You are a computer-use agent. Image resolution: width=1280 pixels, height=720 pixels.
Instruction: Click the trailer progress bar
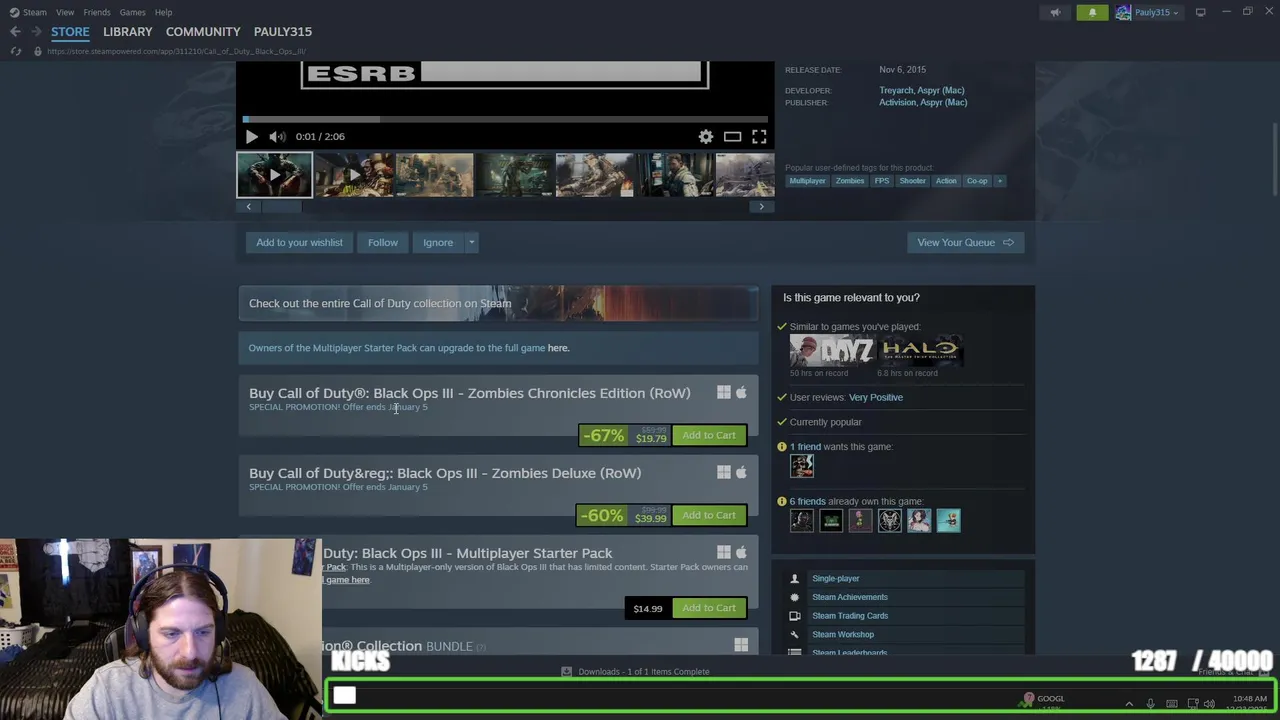click(505, 119)
